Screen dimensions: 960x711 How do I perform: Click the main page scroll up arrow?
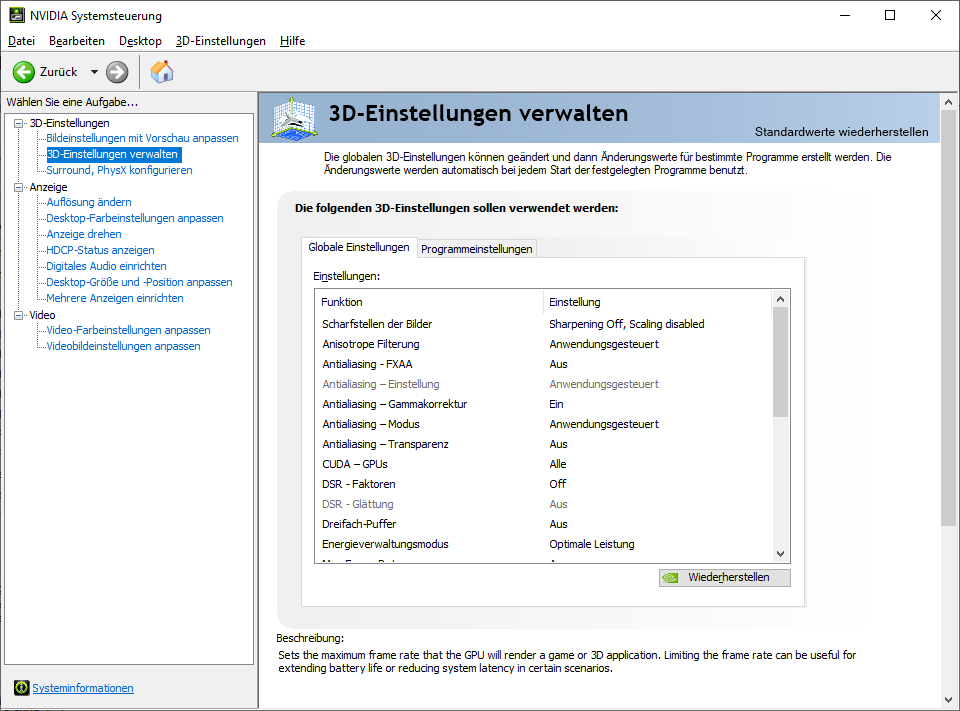[x=948, y=102]
